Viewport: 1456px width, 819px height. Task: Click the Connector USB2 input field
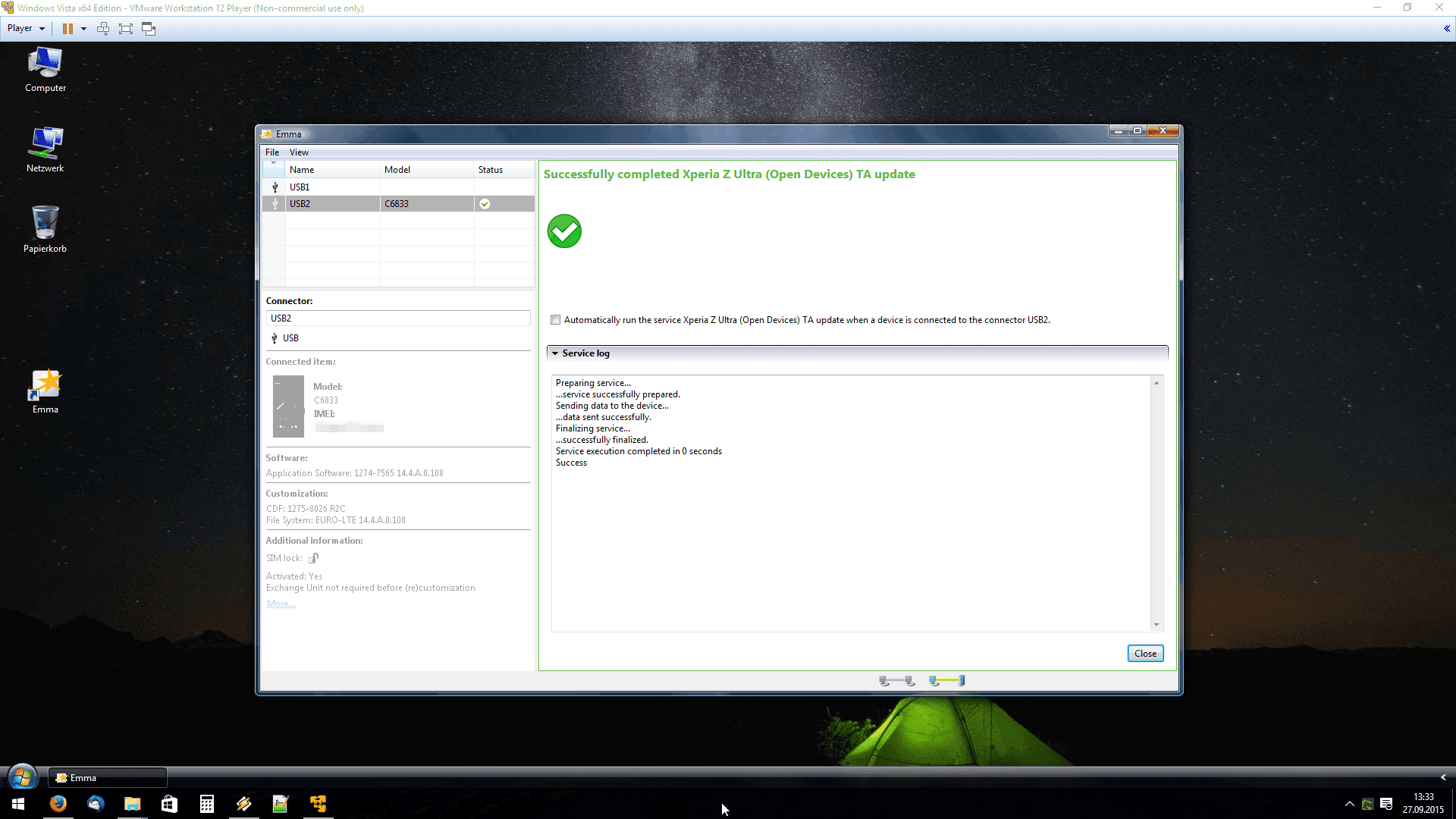click(398, 318)
